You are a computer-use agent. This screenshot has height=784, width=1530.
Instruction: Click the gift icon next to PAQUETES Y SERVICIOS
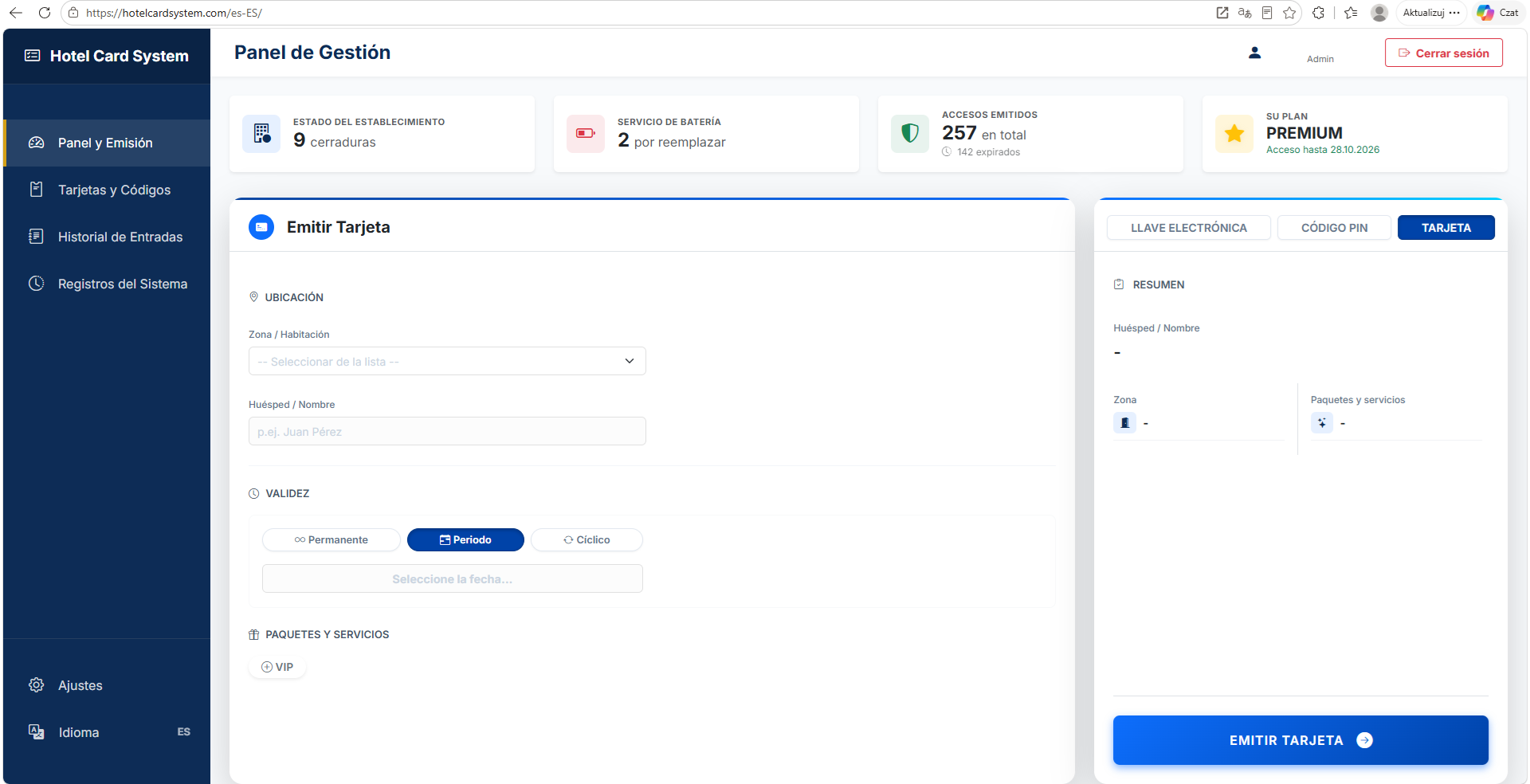[x=254, y=635]
